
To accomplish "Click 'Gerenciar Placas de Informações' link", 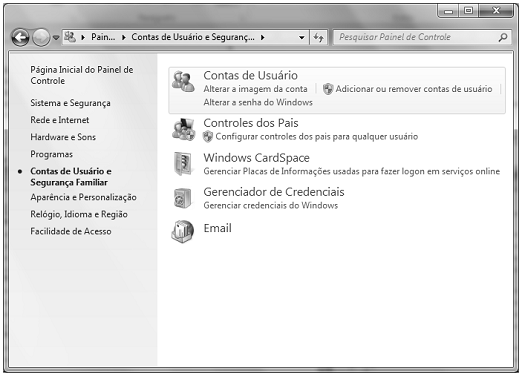I will [x=352, y=171].
